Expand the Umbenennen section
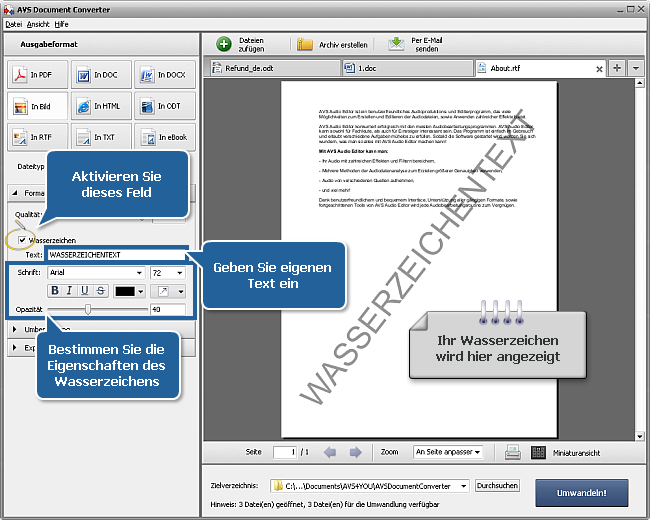This screenshot has height=520, width=650. coord(15,329)
